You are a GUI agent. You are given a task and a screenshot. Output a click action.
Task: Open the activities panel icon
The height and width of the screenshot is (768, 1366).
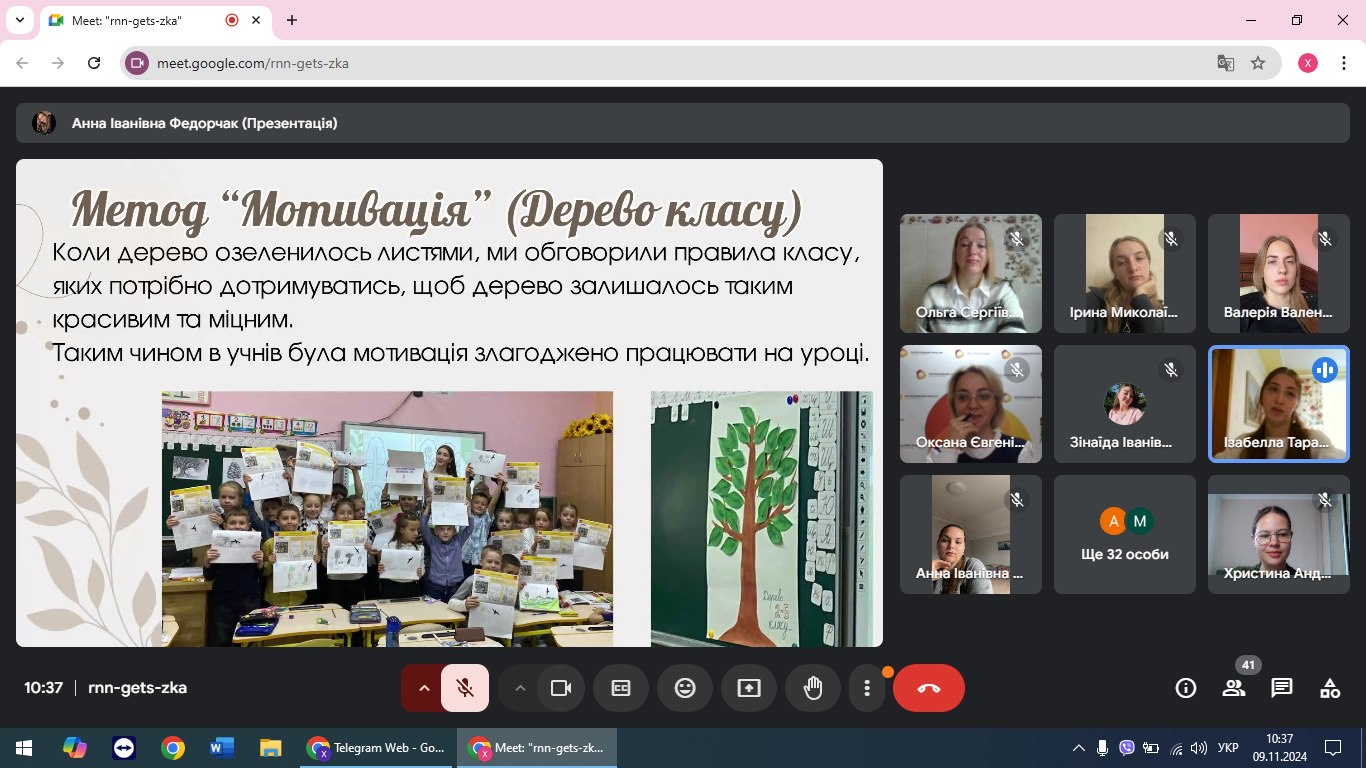point(1330,688)
